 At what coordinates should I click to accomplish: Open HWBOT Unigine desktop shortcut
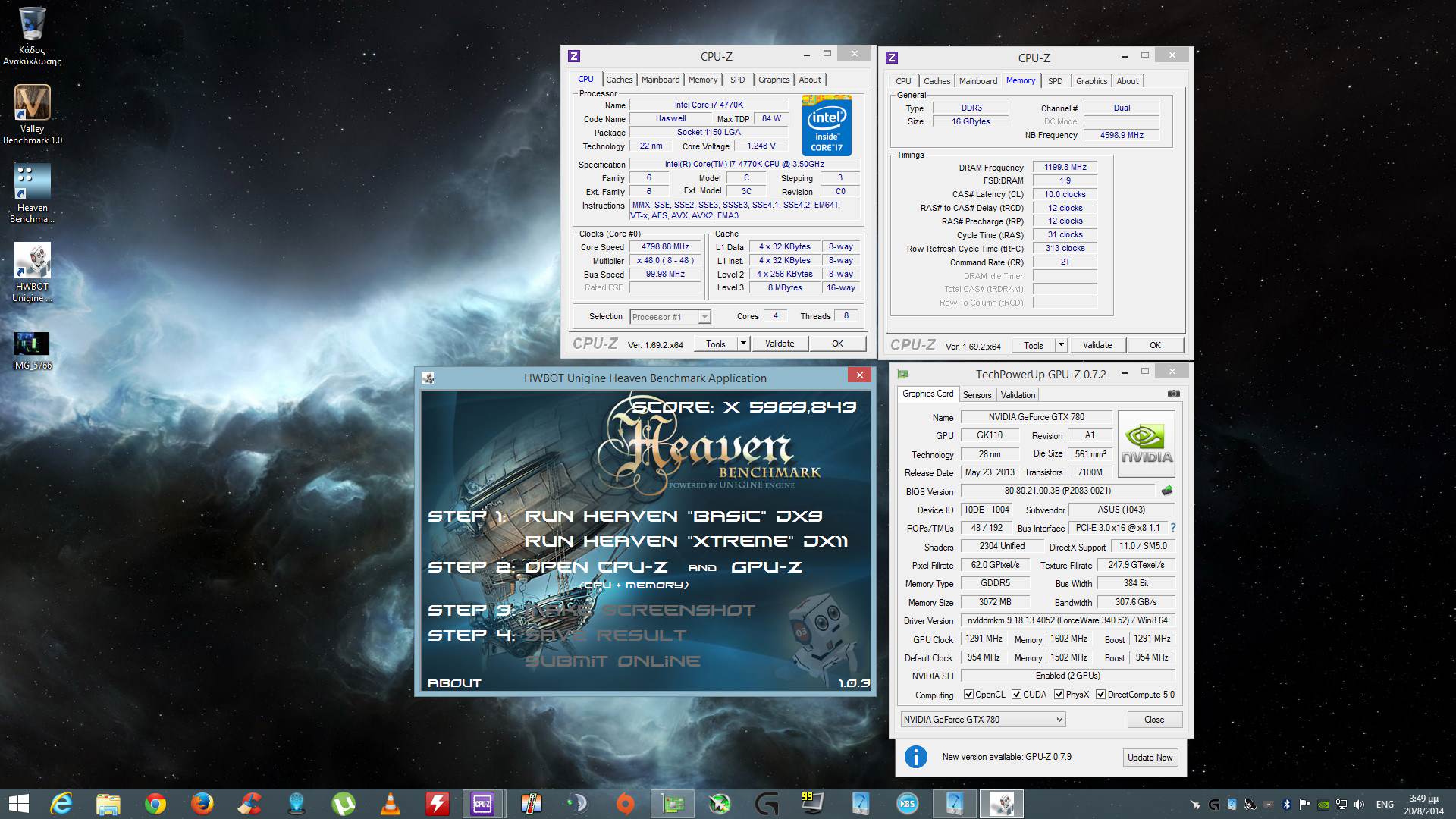[32, 272]
